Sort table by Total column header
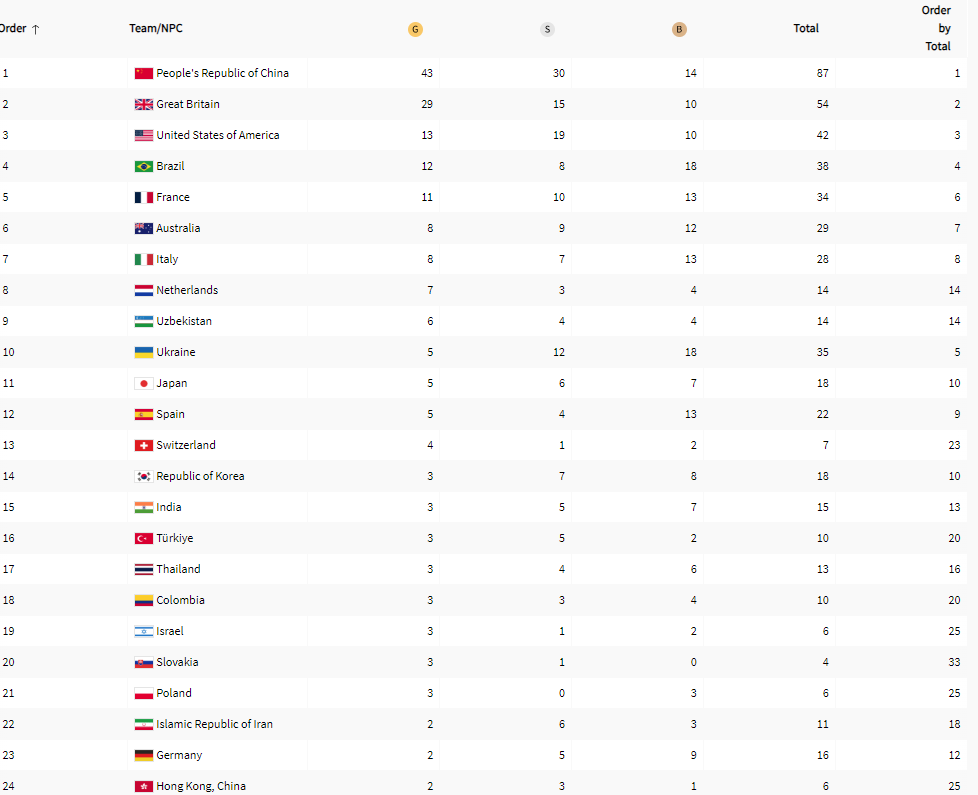The width and height of the screenshot is (978, 795). [x=806, y=28]
